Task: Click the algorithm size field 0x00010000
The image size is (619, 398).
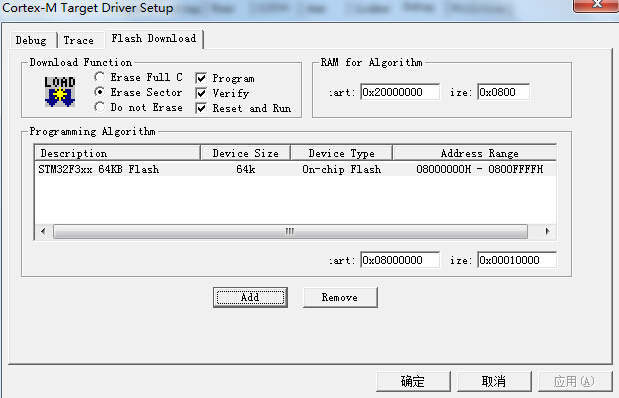Action: click(x=517, y=260)
